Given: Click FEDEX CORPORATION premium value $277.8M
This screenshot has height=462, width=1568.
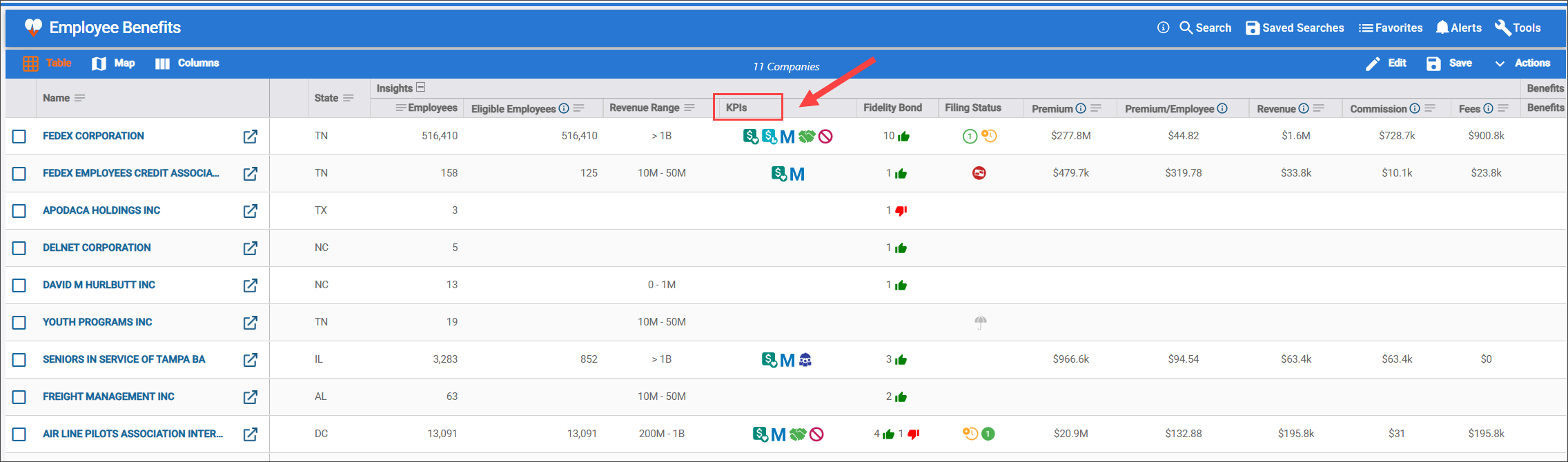Looking at the screenshot, I should point(1071,136).
